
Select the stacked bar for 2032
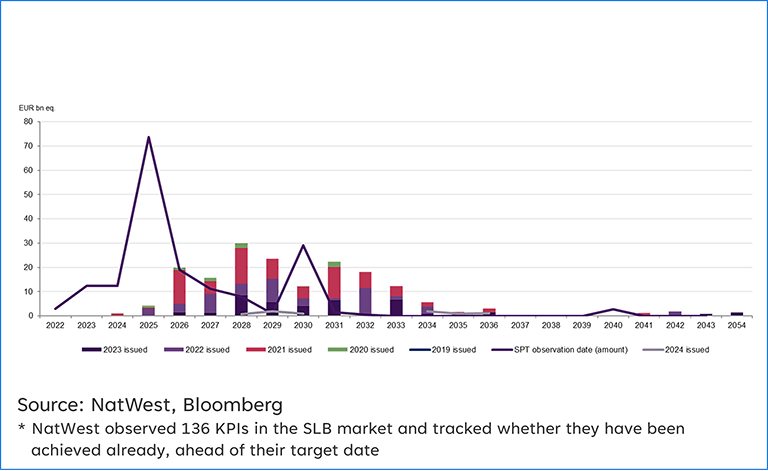(365, 294)
